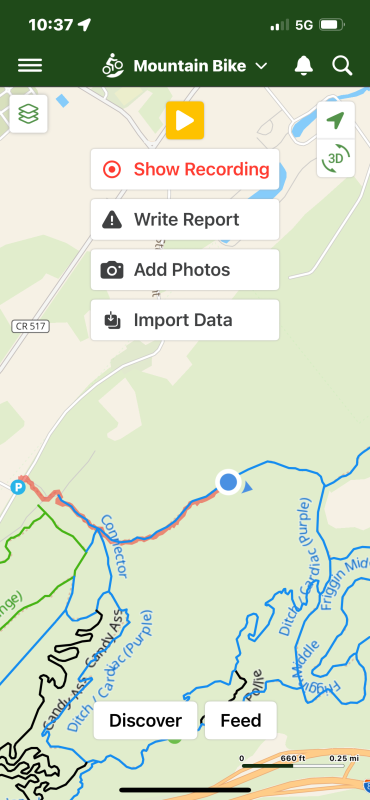Open the Feed button

click(241, 720)
